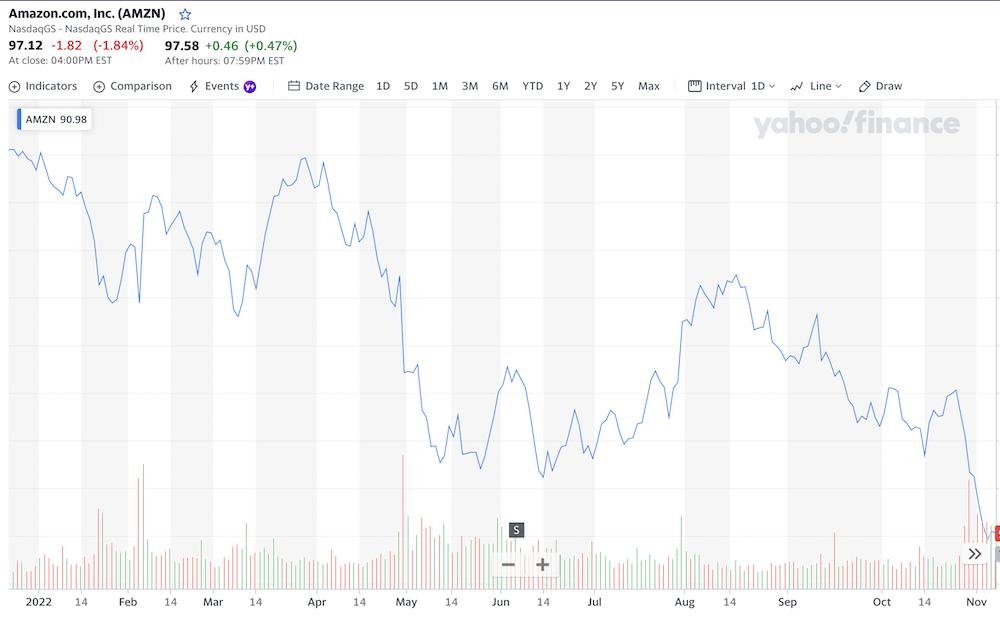1000x619 pixels.
Task: Activate the Draw pencil tool
Action: tap(880, 86)
